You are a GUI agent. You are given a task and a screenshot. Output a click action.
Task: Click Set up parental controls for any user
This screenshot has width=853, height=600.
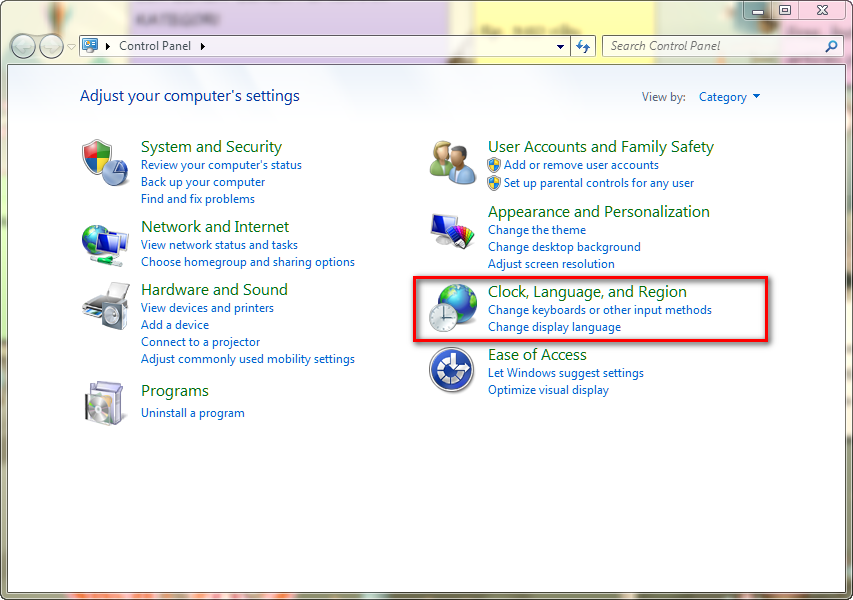(x=598, y=183)
